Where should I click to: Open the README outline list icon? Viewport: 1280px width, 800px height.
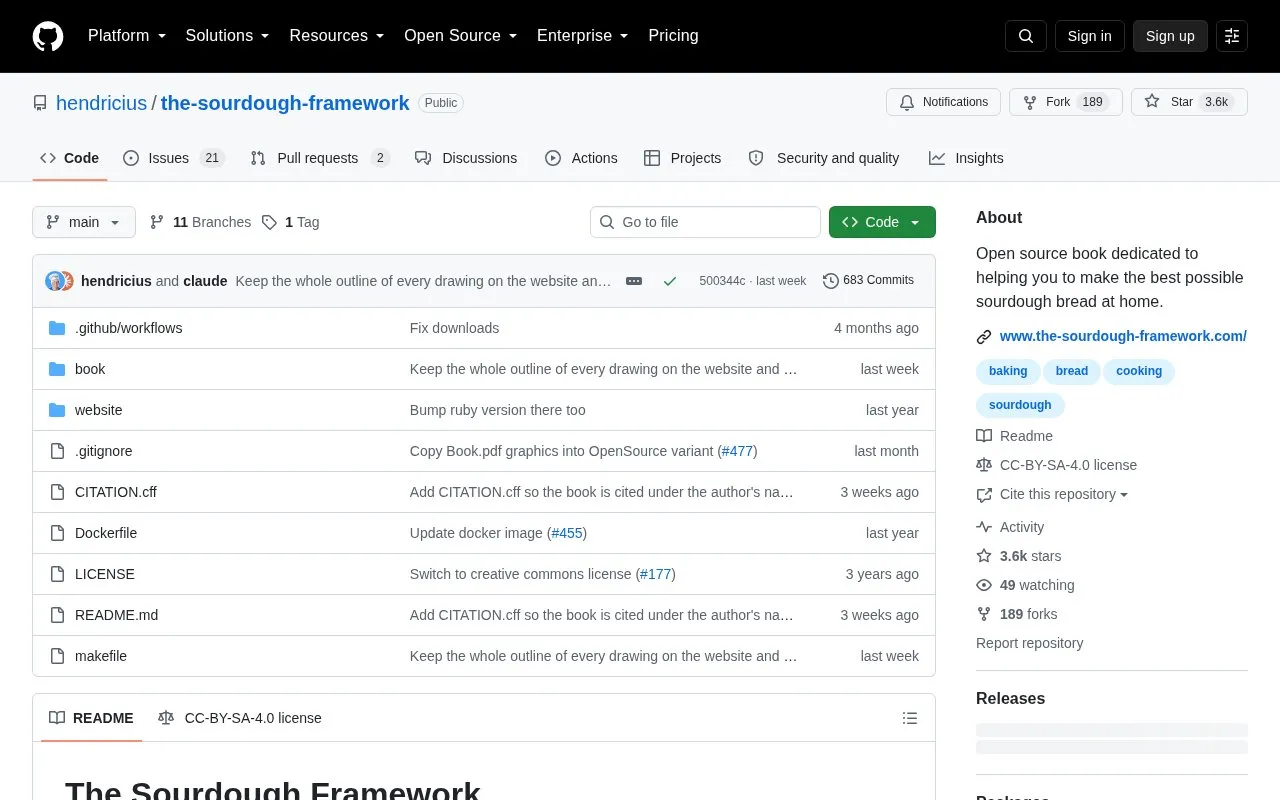910,718
